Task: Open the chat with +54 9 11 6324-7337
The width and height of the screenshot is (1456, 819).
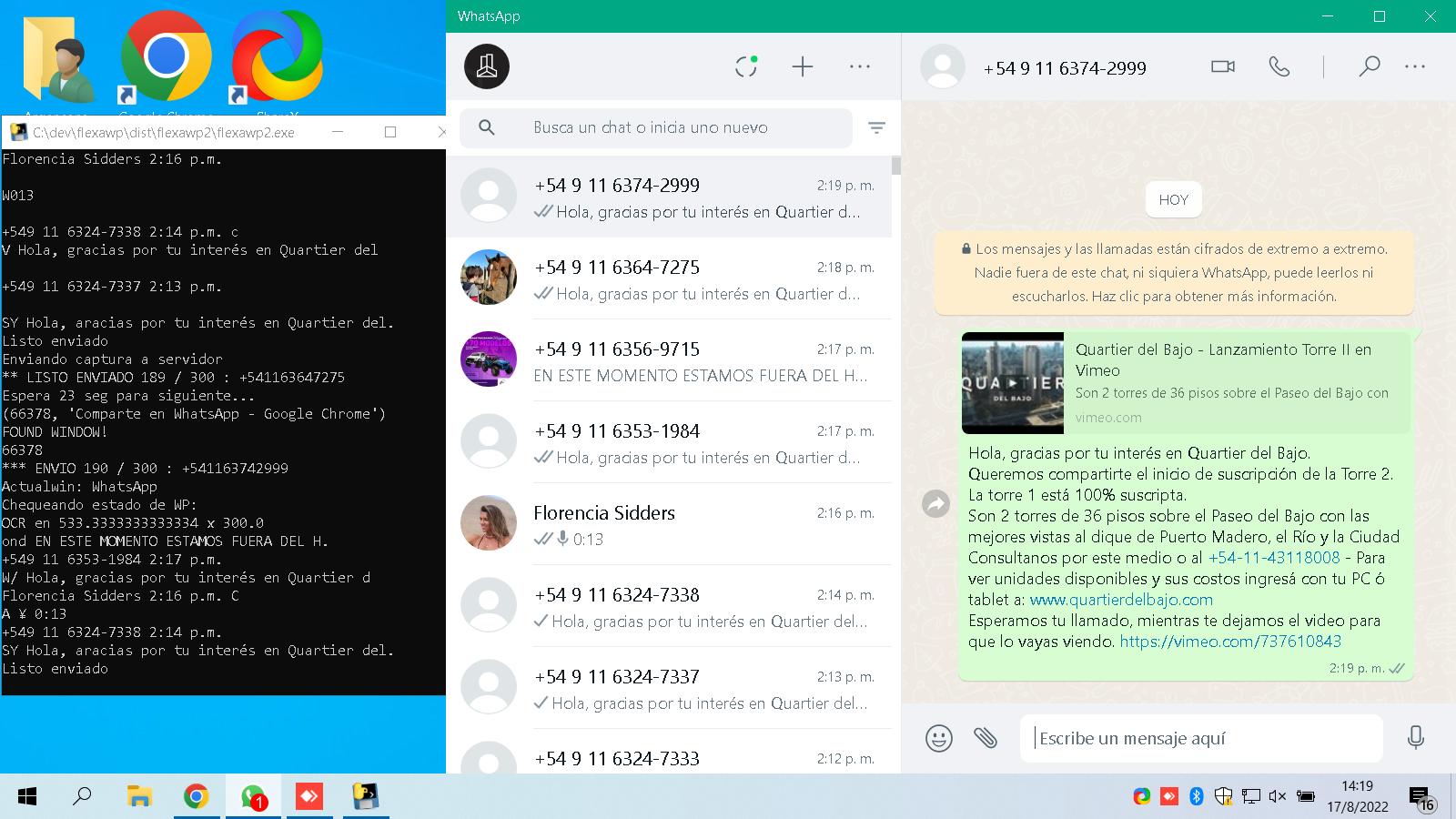Action: point(669,688)
